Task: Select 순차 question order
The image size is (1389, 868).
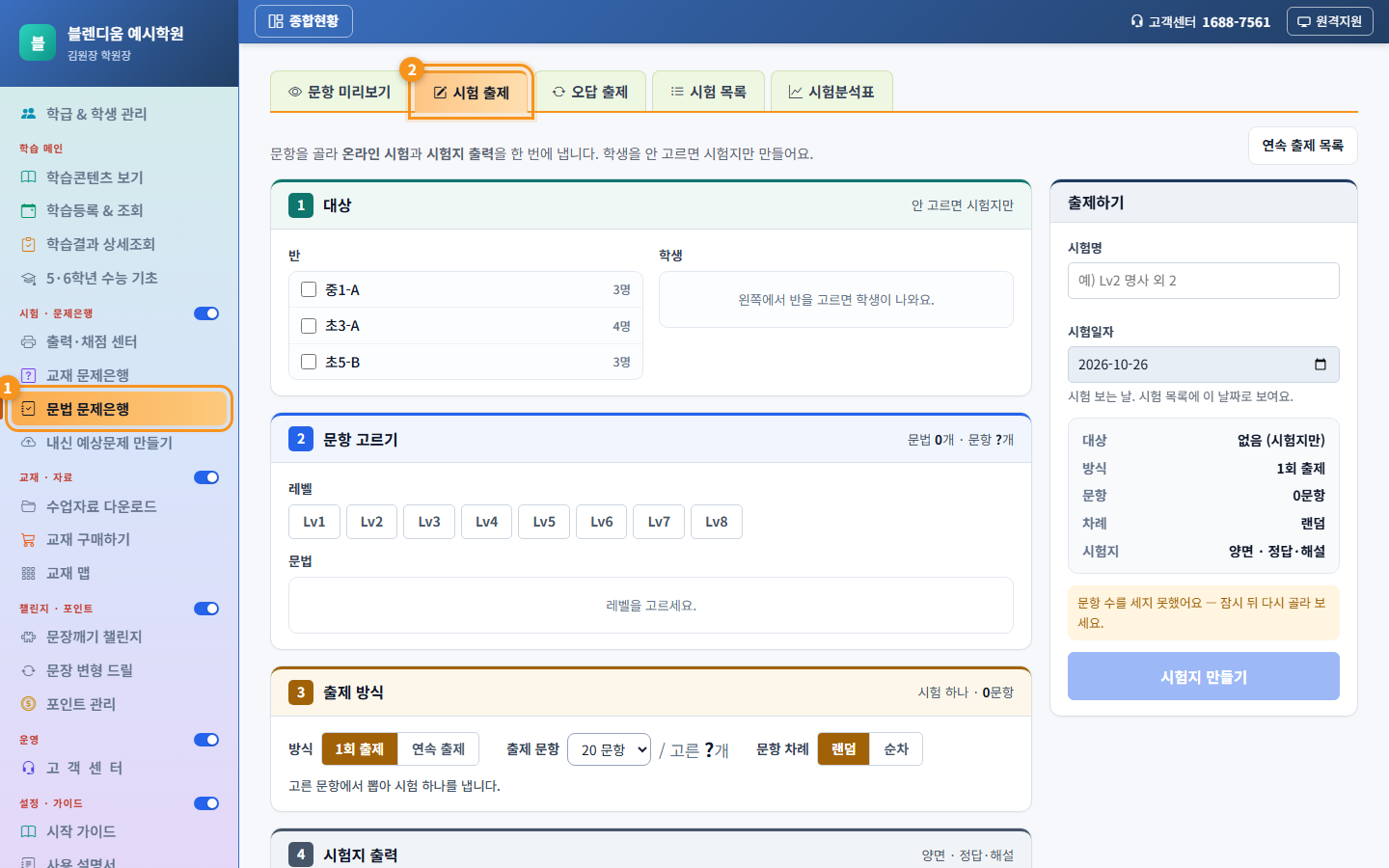Action: click(896, 749)
